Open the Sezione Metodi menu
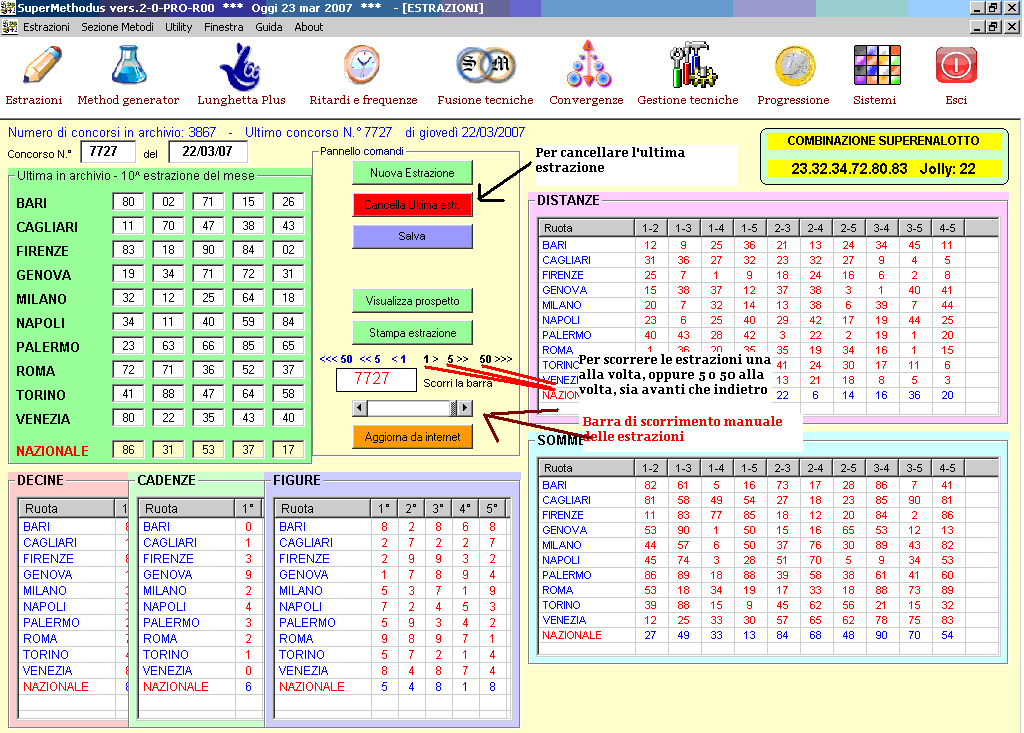Viewport: 1024px width, 733px height. 118,27
